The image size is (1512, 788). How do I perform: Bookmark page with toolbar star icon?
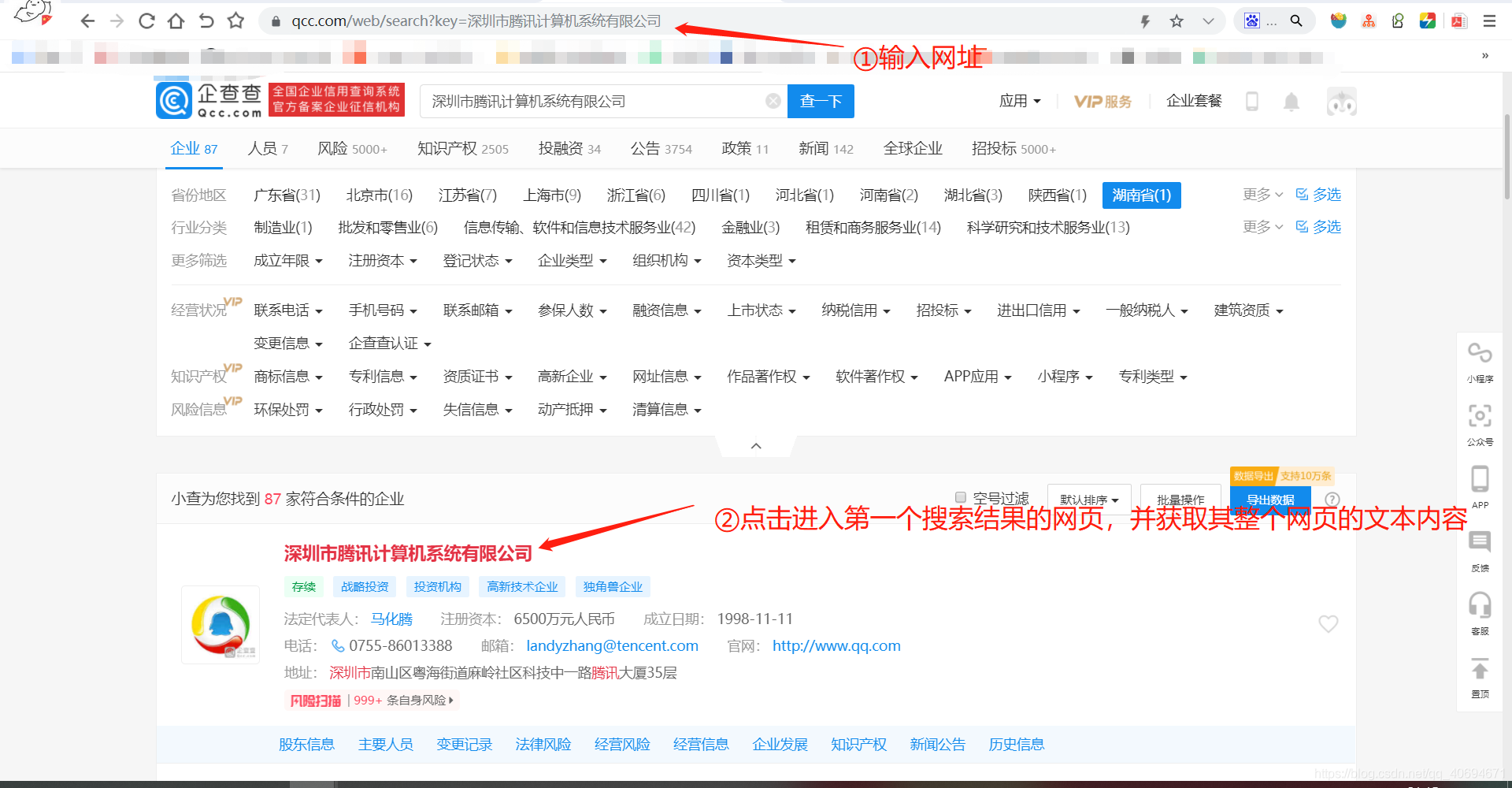click(x=235, y=21)
